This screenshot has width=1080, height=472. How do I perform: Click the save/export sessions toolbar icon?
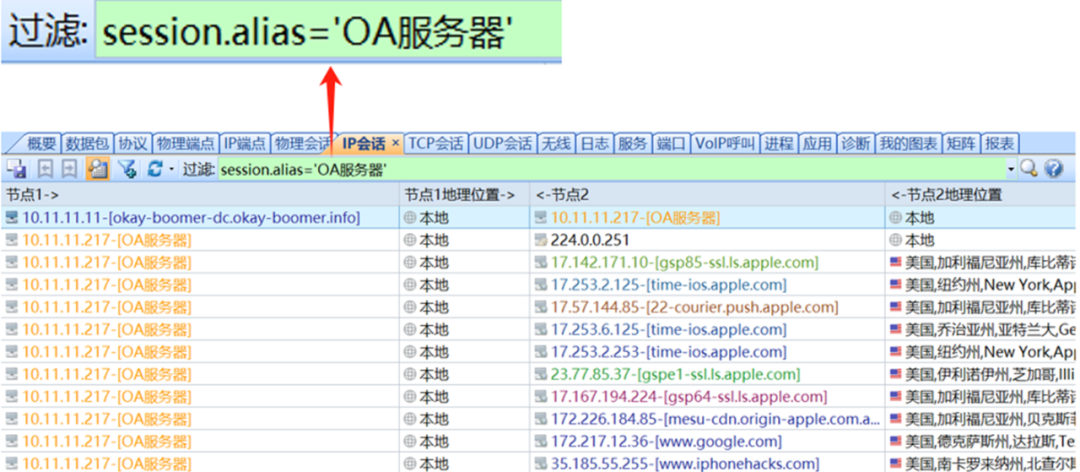click(17, 169)
